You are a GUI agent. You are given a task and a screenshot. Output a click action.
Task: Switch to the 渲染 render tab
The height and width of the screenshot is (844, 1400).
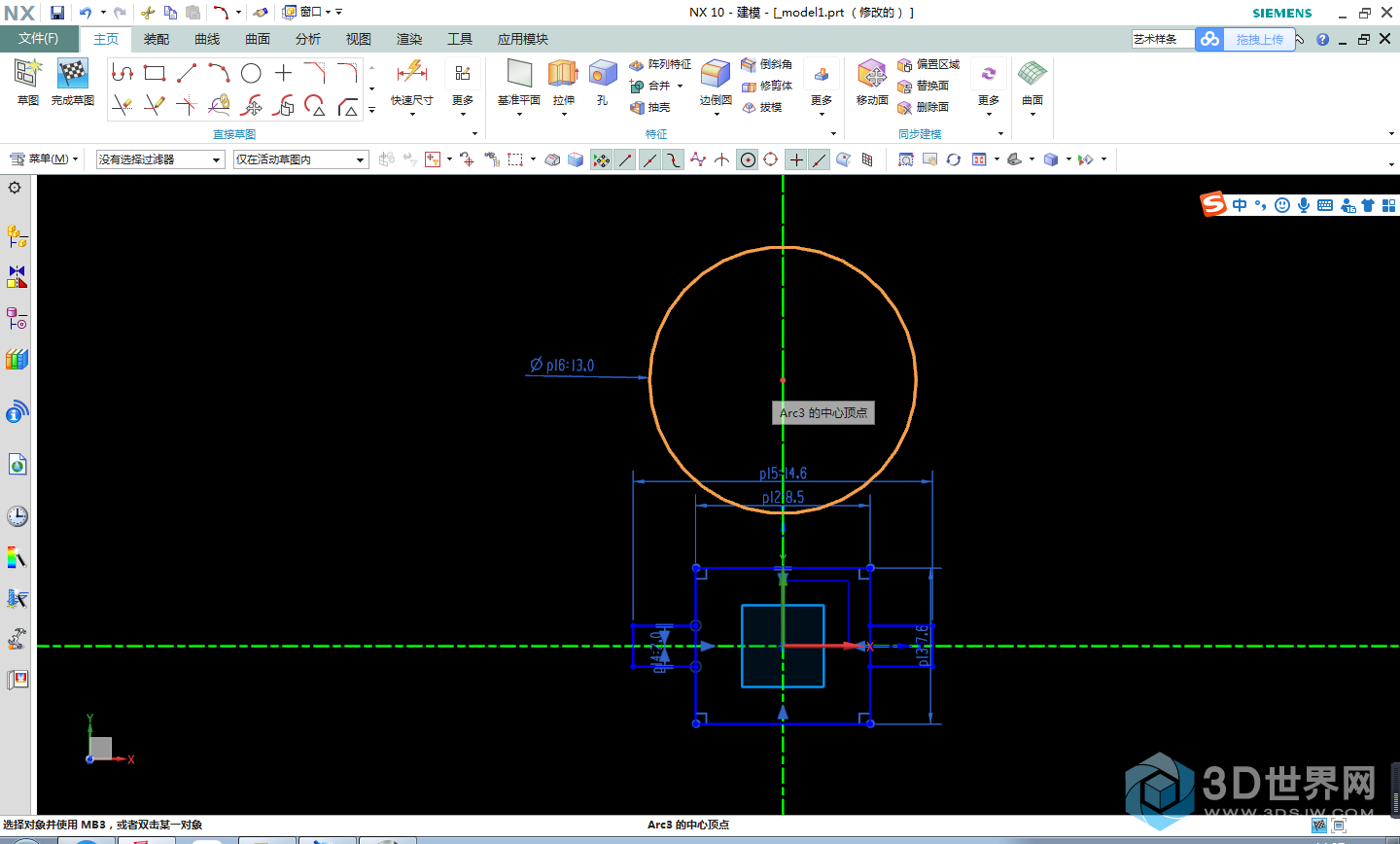click(x=409, y=39)
